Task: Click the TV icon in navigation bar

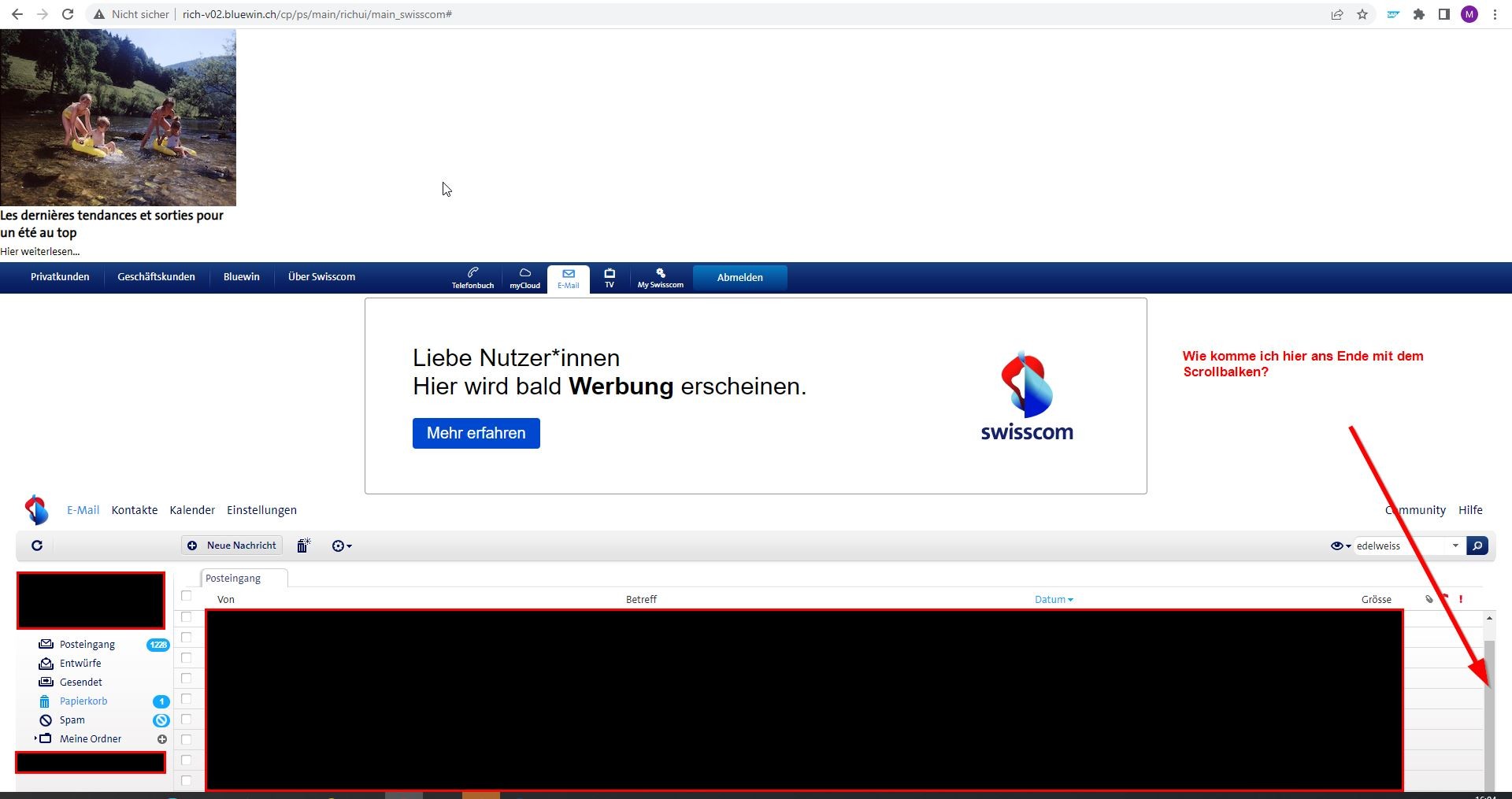Action: point(609,277)
